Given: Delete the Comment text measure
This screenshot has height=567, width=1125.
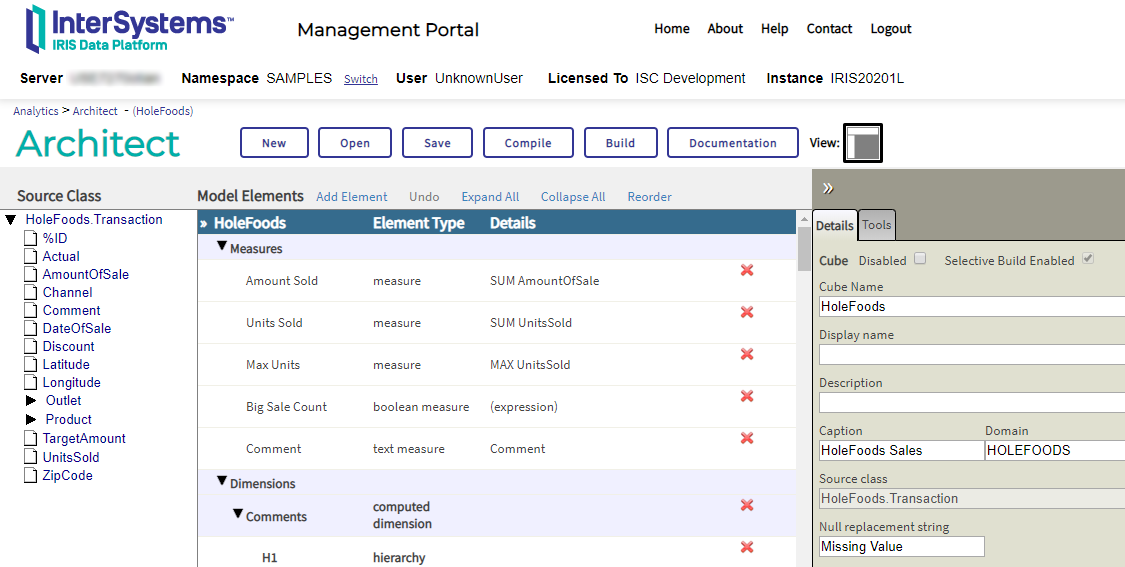Looking at the screenshot, I should 747,438.
